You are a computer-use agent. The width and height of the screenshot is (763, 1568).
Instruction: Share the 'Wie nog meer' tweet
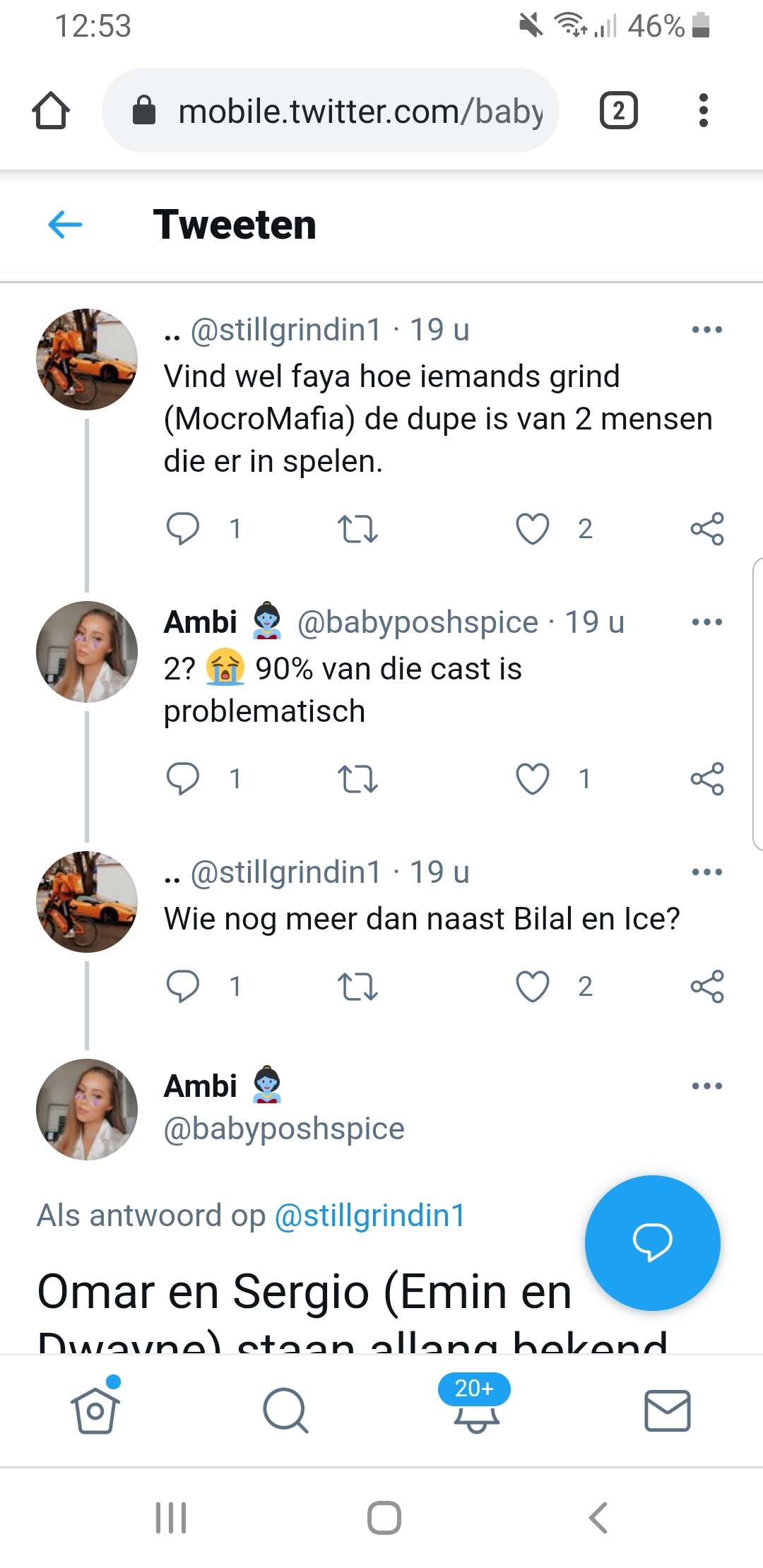click(707, 987)
